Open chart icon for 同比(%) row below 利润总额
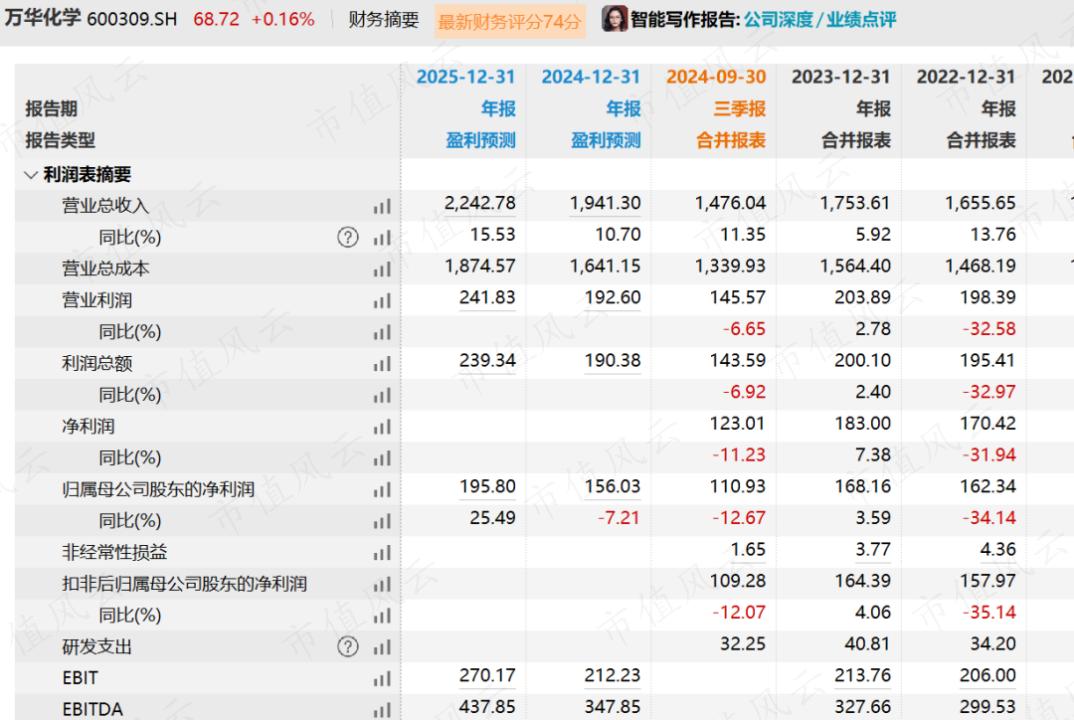The height and width of the screenshot is (720, 1074). (382, 395)
